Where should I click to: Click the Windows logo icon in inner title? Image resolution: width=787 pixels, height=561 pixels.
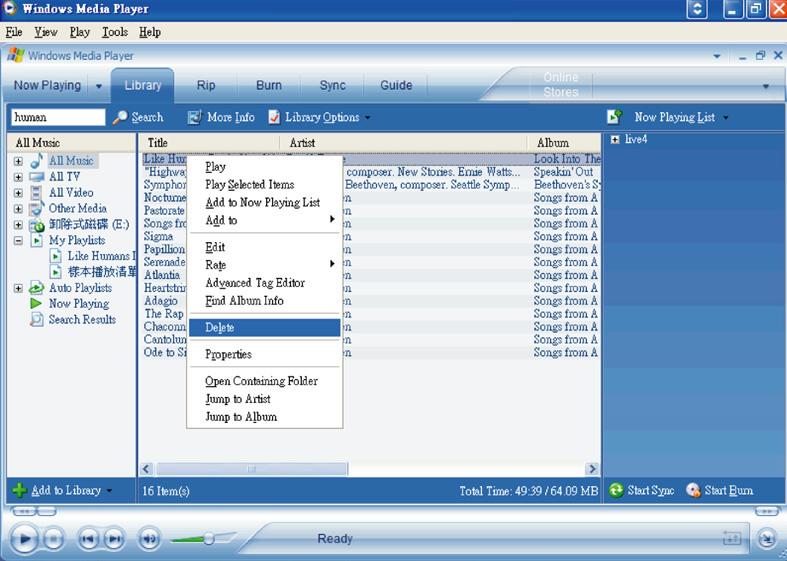pos(16,56)
